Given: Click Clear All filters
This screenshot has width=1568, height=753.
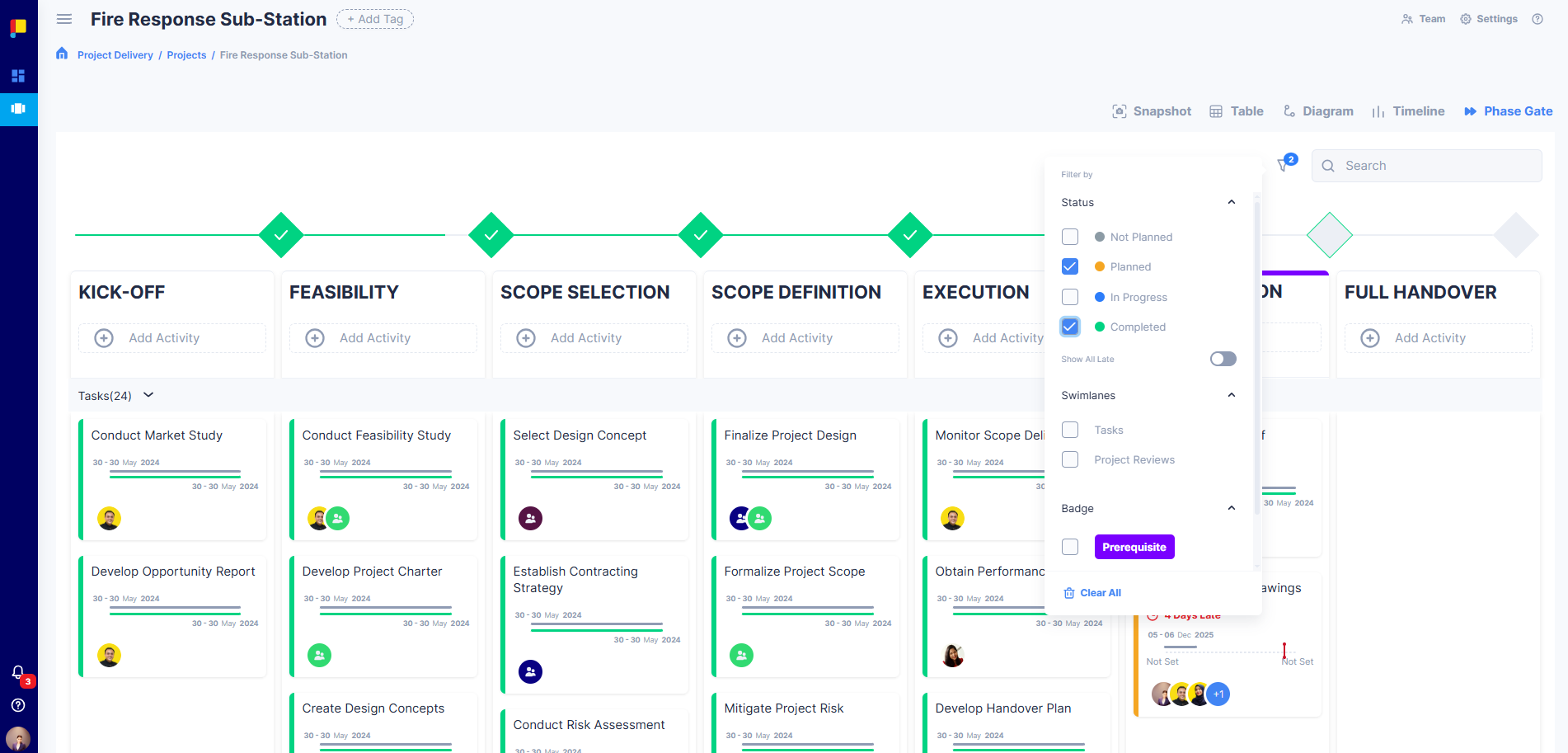Looking at the screenshot, I should pos(1092,593).
